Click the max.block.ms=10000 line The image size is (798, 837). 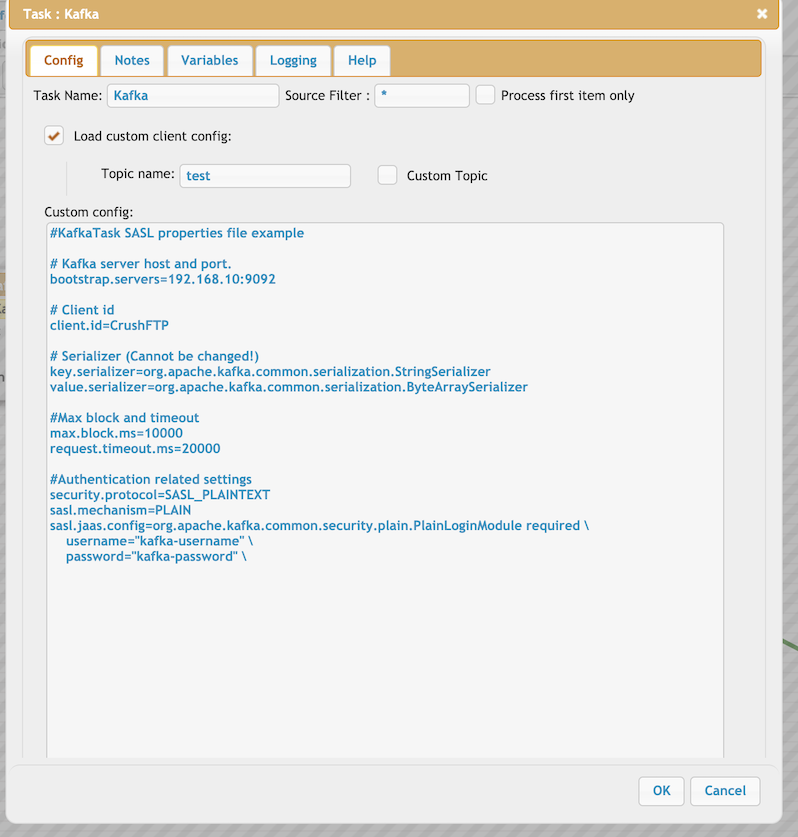pyautogui.click(x=116, y=433)
